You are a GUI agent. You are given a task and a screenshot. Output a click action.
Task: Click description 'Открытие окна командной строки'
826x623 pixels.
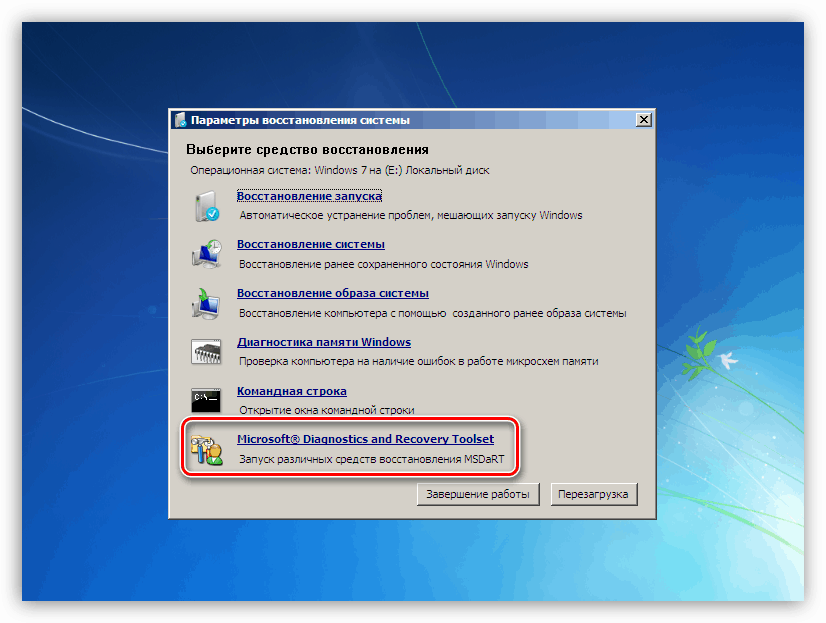click(327, 410)
